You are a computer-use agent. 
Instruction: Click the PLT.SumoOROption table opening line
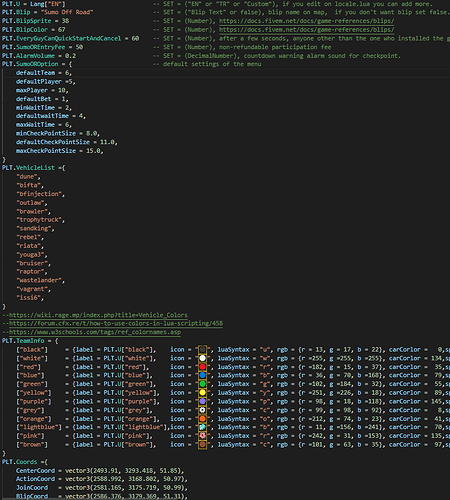tap(37, 64)
